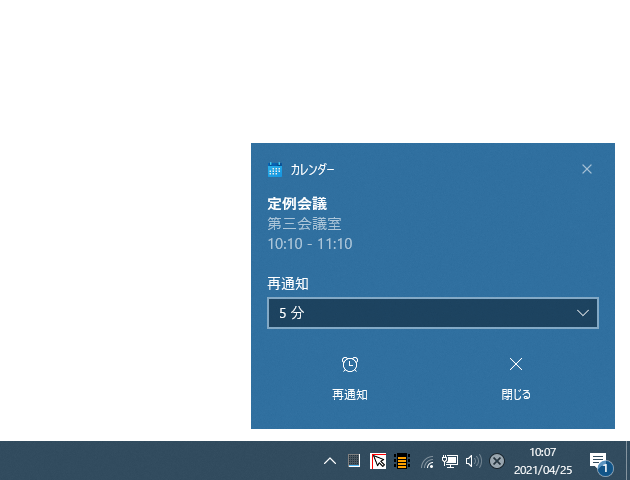Click the 閉じる button in the notification
630x480 pixels.
point(516,378)
